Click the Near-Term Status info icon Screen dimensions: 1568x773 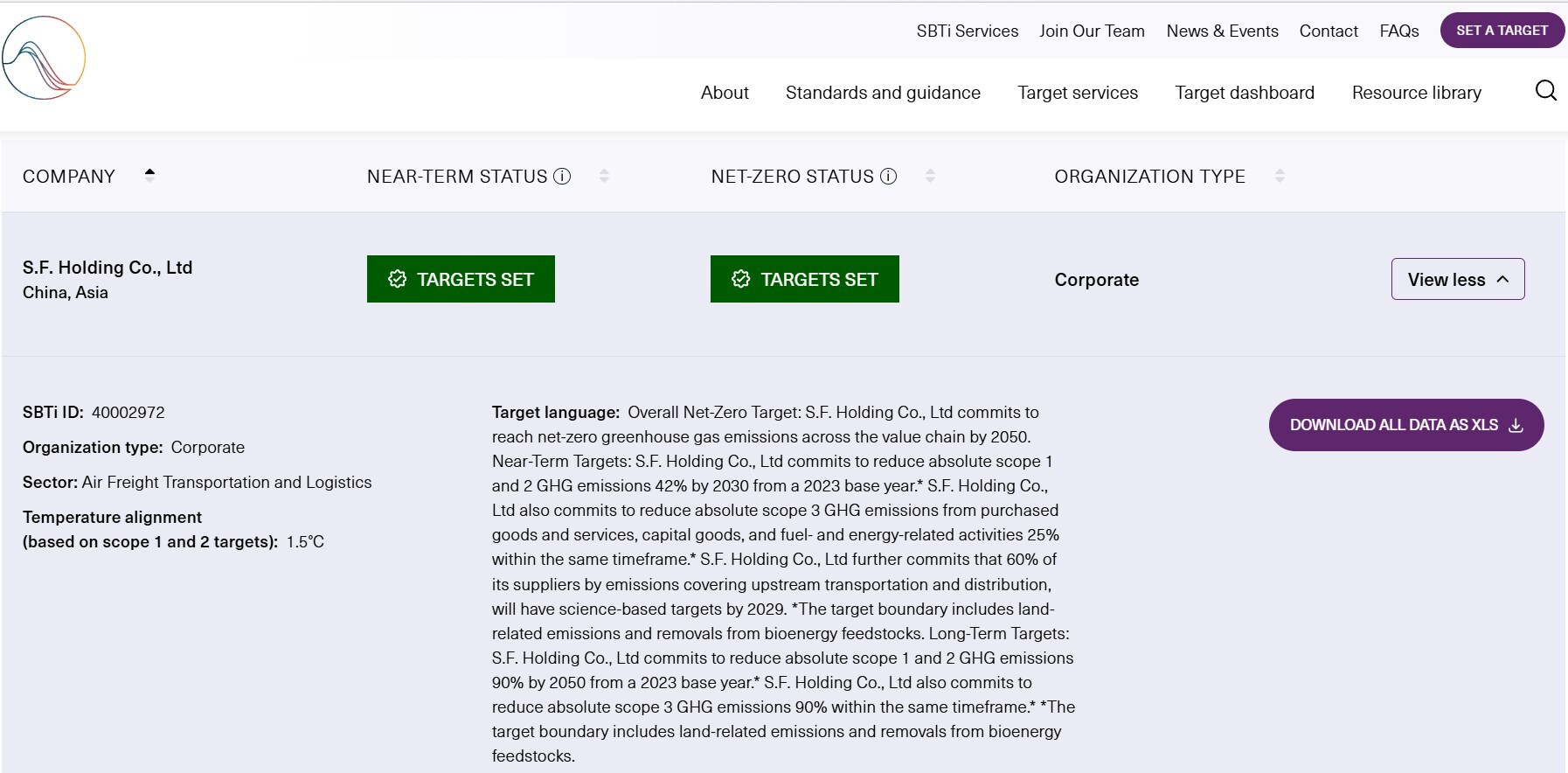coord(562,177)
